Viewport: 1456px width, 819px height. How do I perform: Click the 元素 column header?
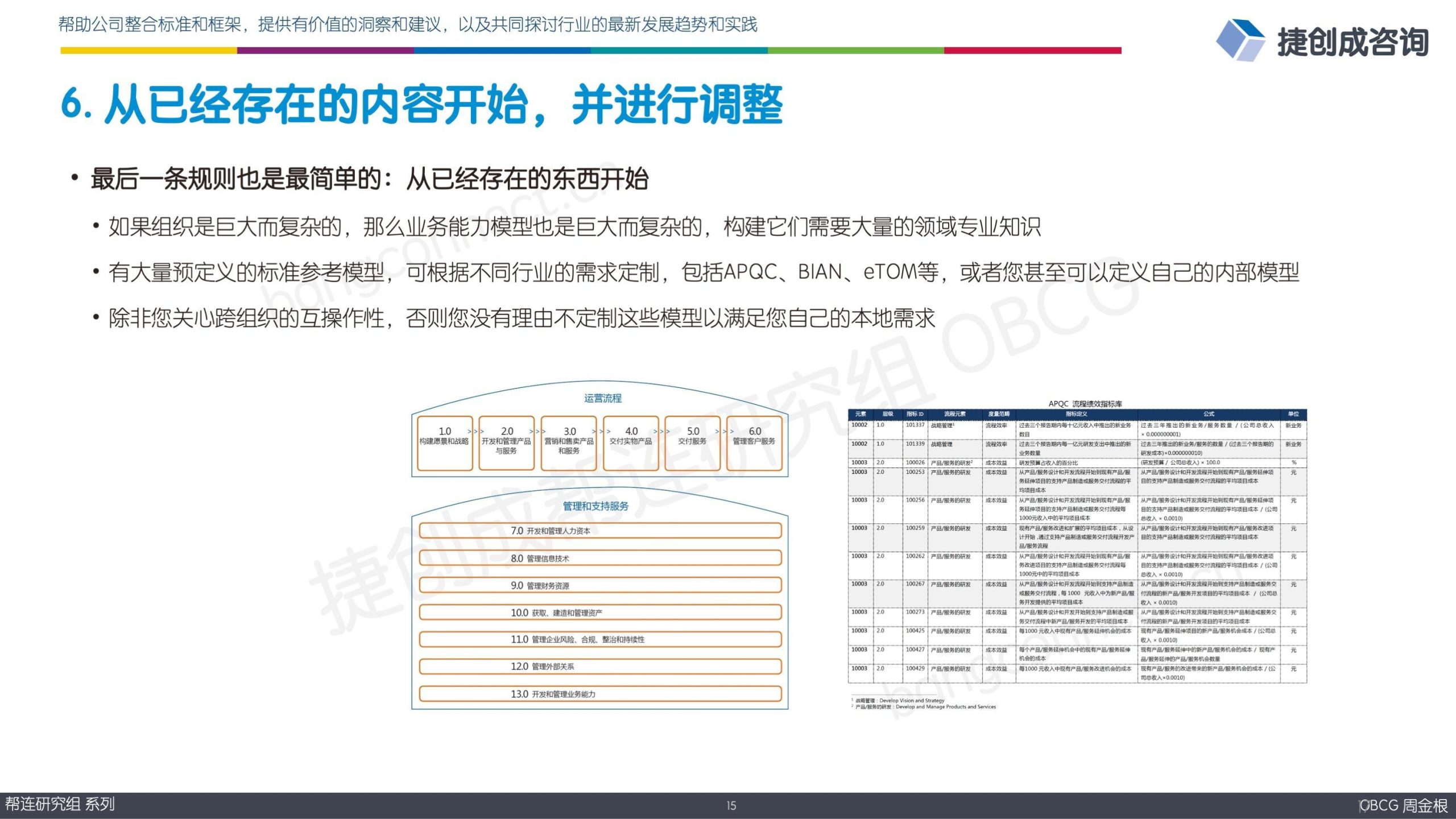coord(861,414)
